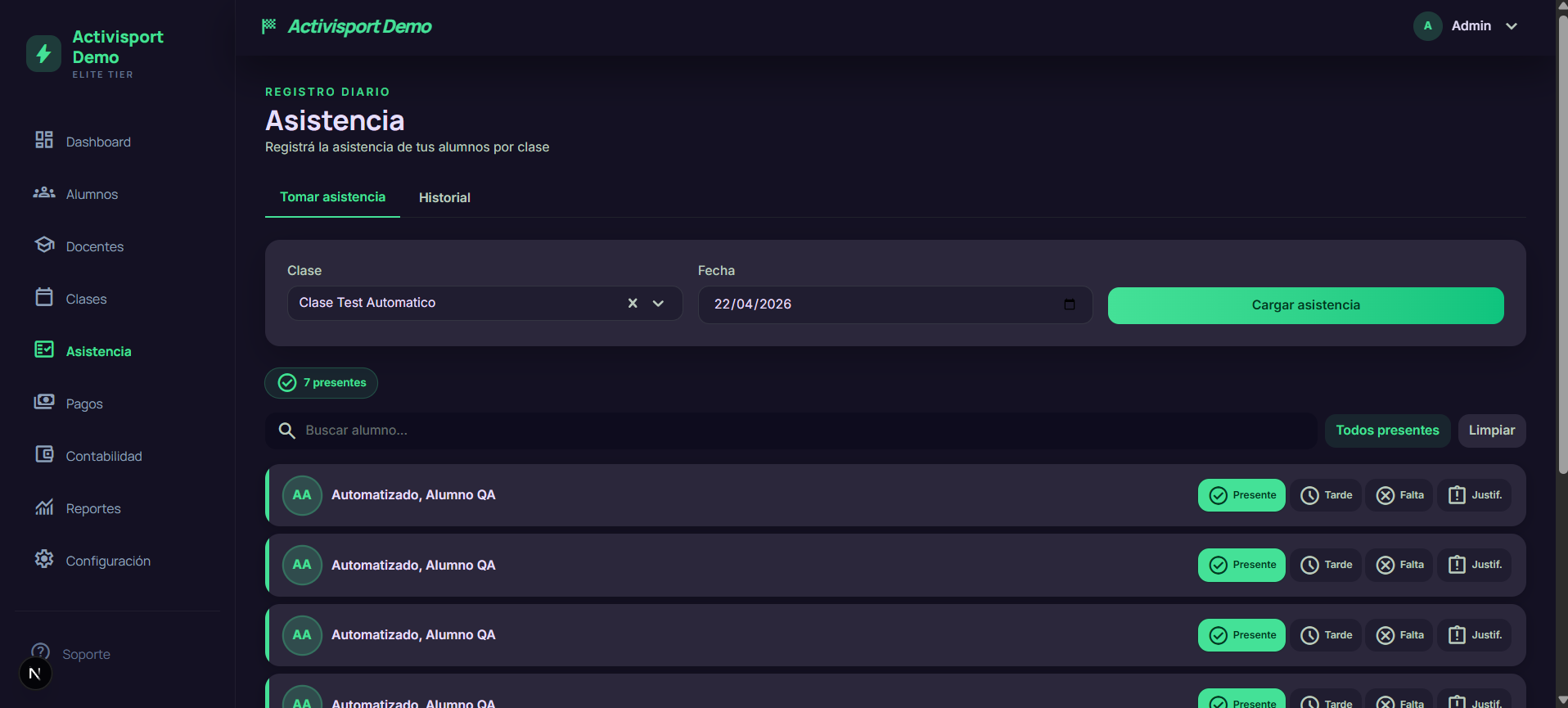Click the Reportes chart icon
Viewport: 1568px width, 708px height.
click(44, 507)
